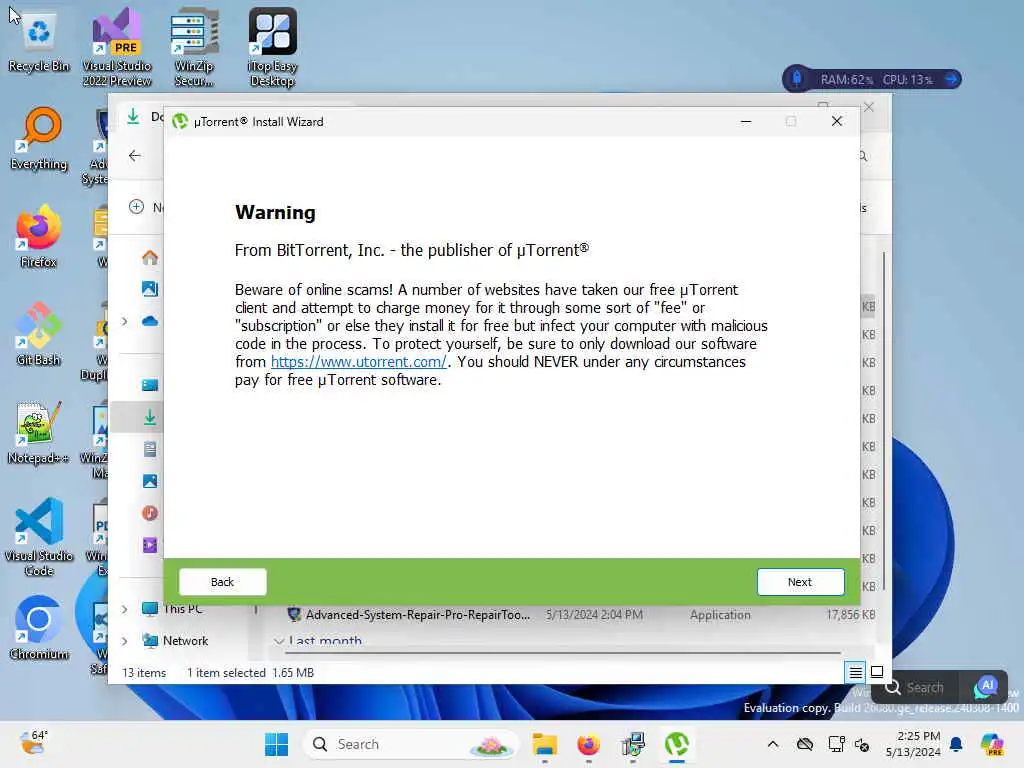Click muted volume tray icon
The image size is (1024, 768).
[x=862, y=744]
